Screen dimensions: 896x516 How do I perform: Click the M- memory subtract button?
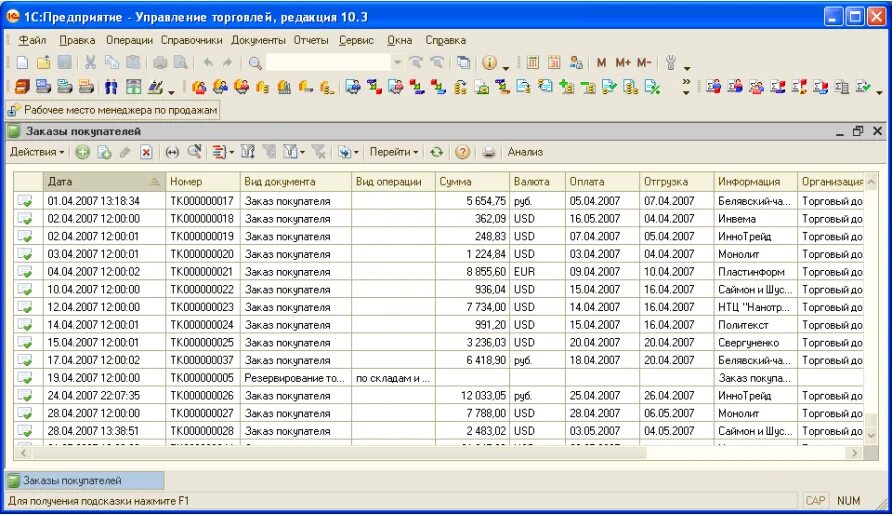click(643, 62)
